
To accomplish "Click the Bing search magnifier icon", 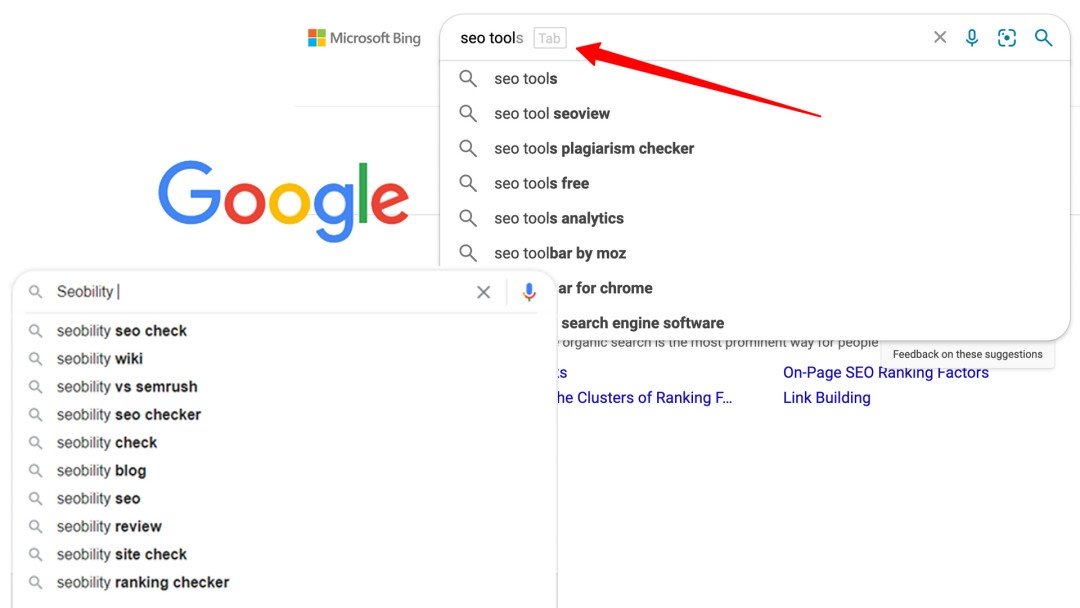I will [1043, 37].
